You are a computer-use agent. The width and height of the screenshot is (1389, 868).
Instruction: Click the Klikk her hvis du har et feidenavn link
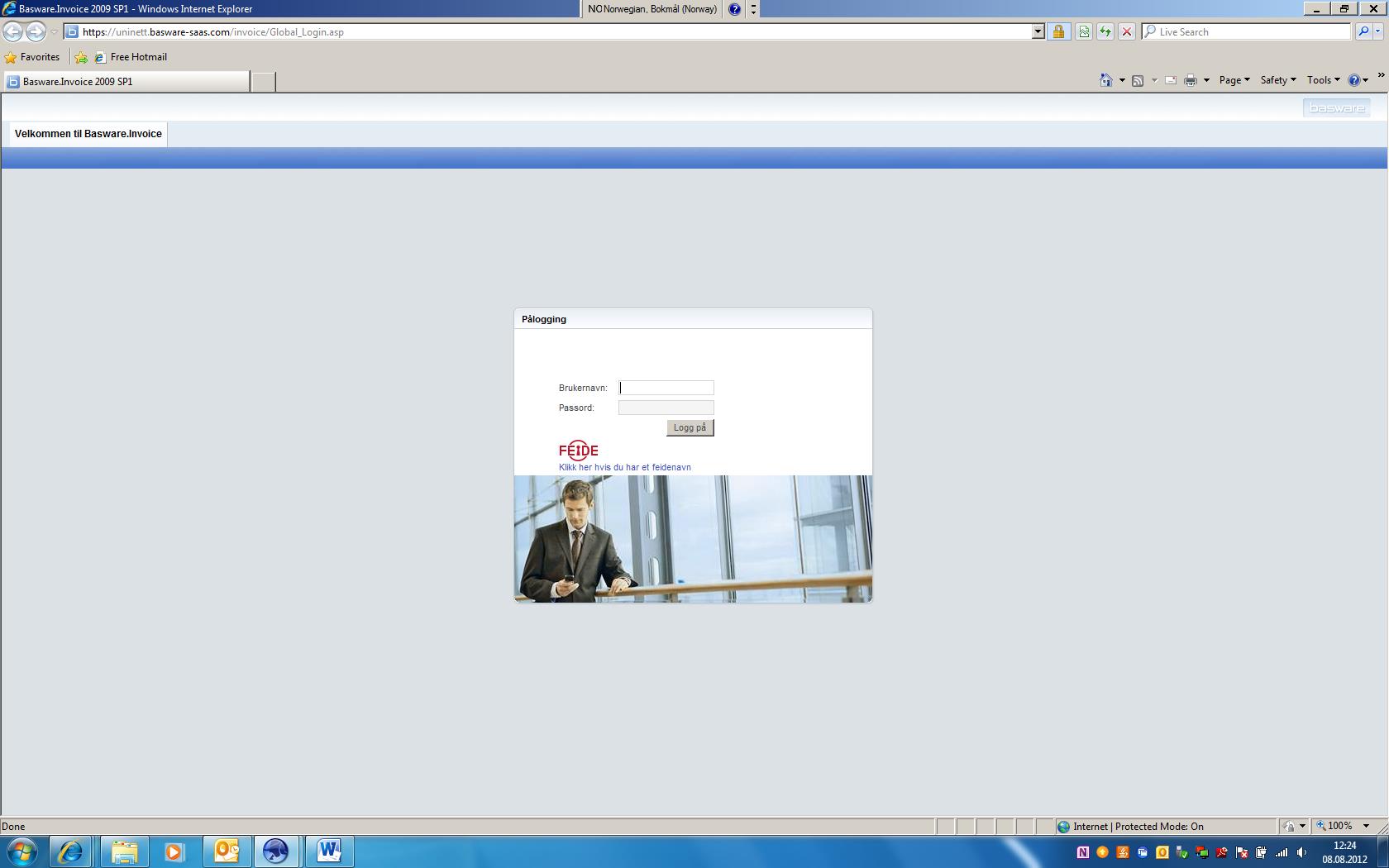coord(625,468)
